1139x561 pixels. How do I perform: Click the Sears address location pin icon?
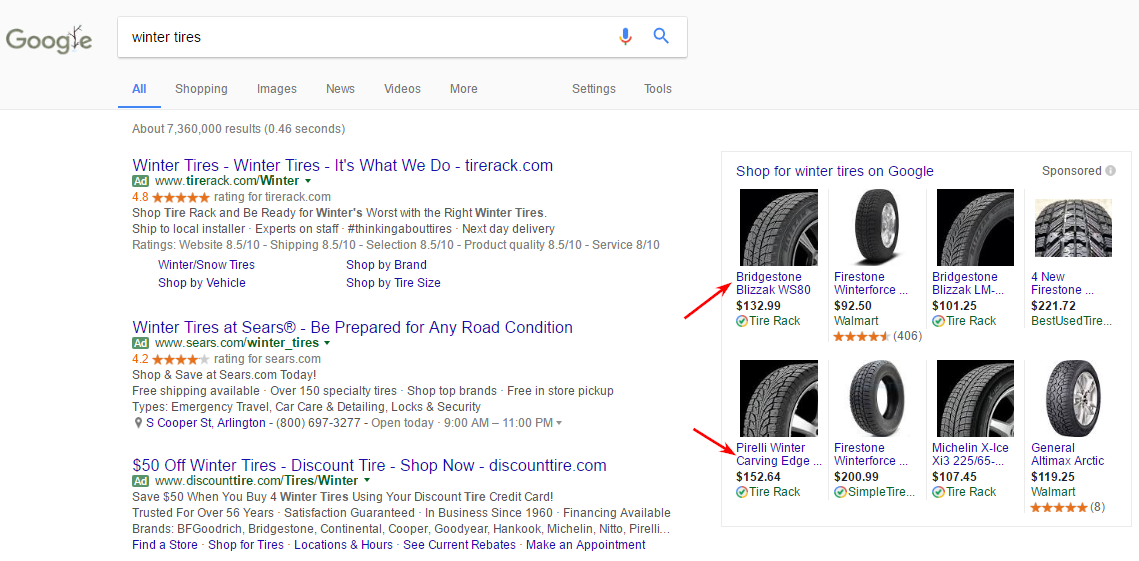138,423
